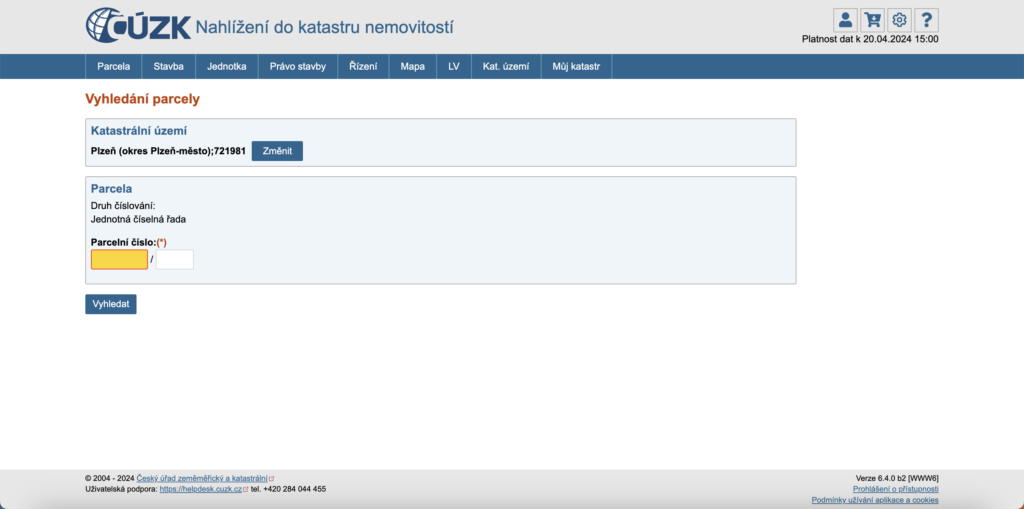Switch to Právo stavby section
Image resolution: width=1024 pixels, height=509 pixels.
pos(298,66)
